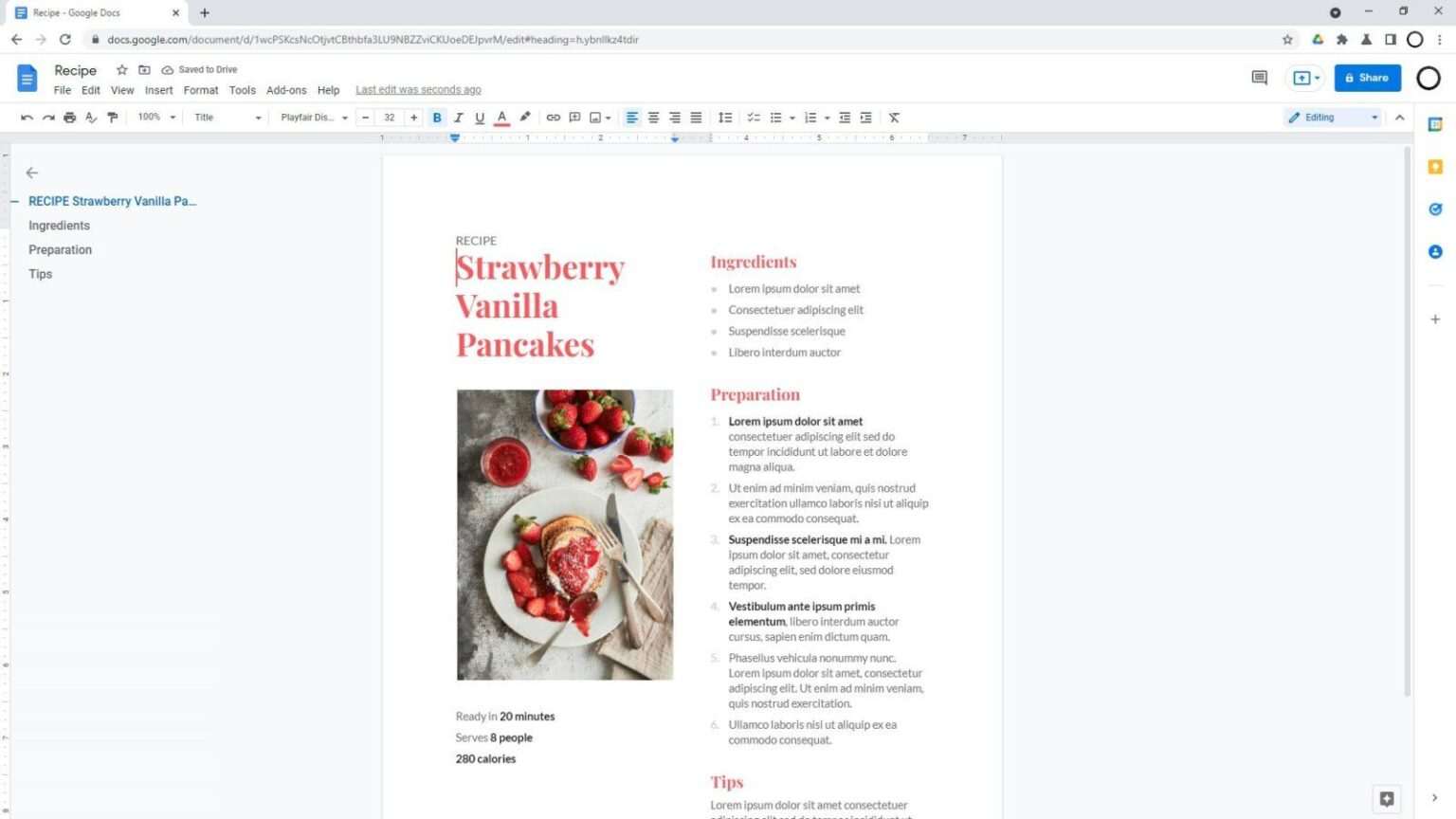The height and width of the screenshot is (819, 1456).
Task: Toggle underline formatting
Action: pos(480,117)
